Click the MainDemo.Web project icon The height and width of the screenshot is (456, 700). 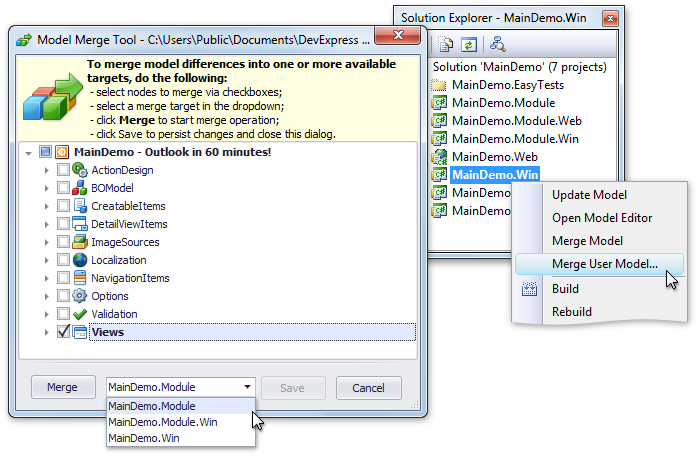coord(439,157)
